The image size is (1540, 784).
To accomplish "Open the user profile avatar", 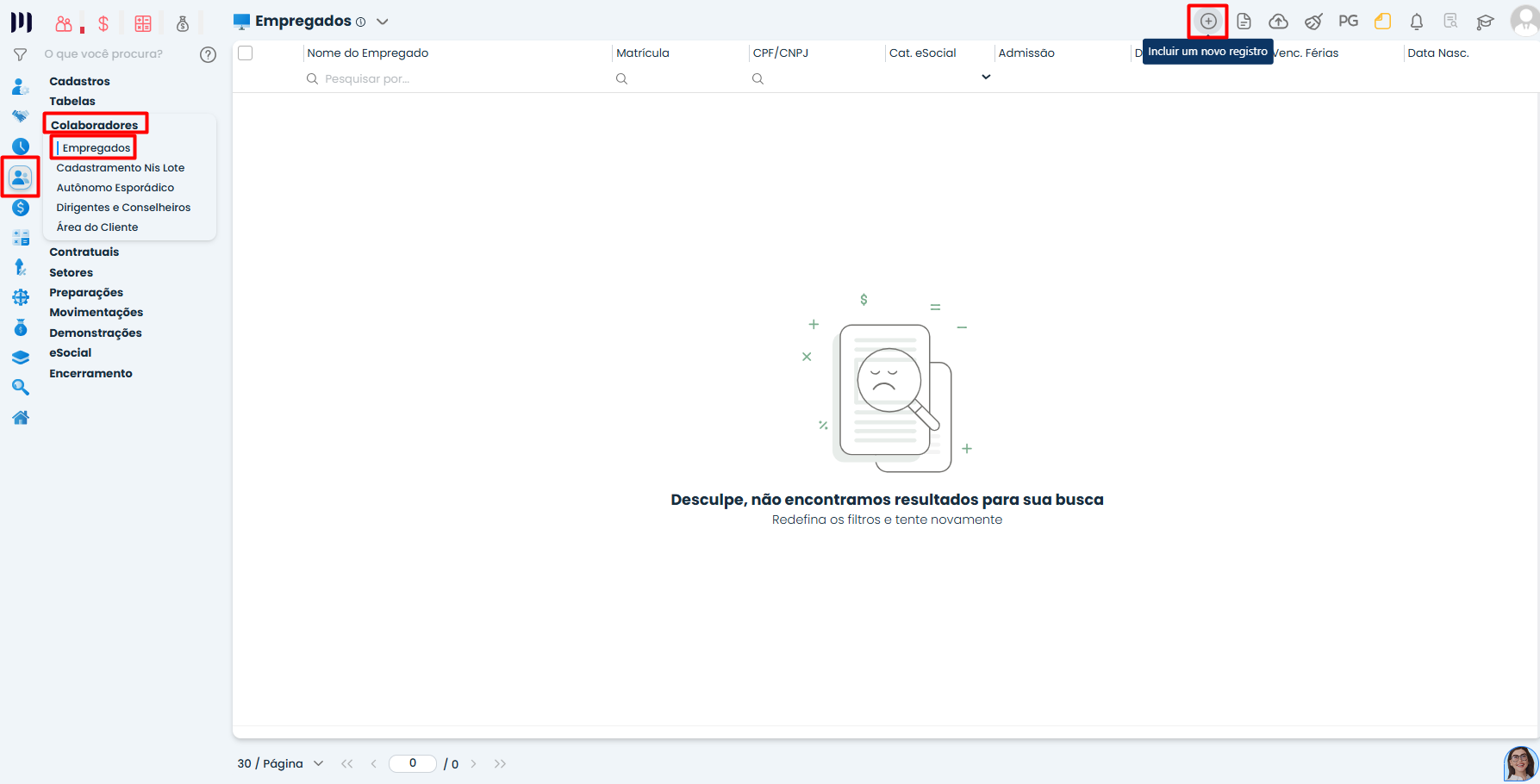I will click(x=1524, y=21).
